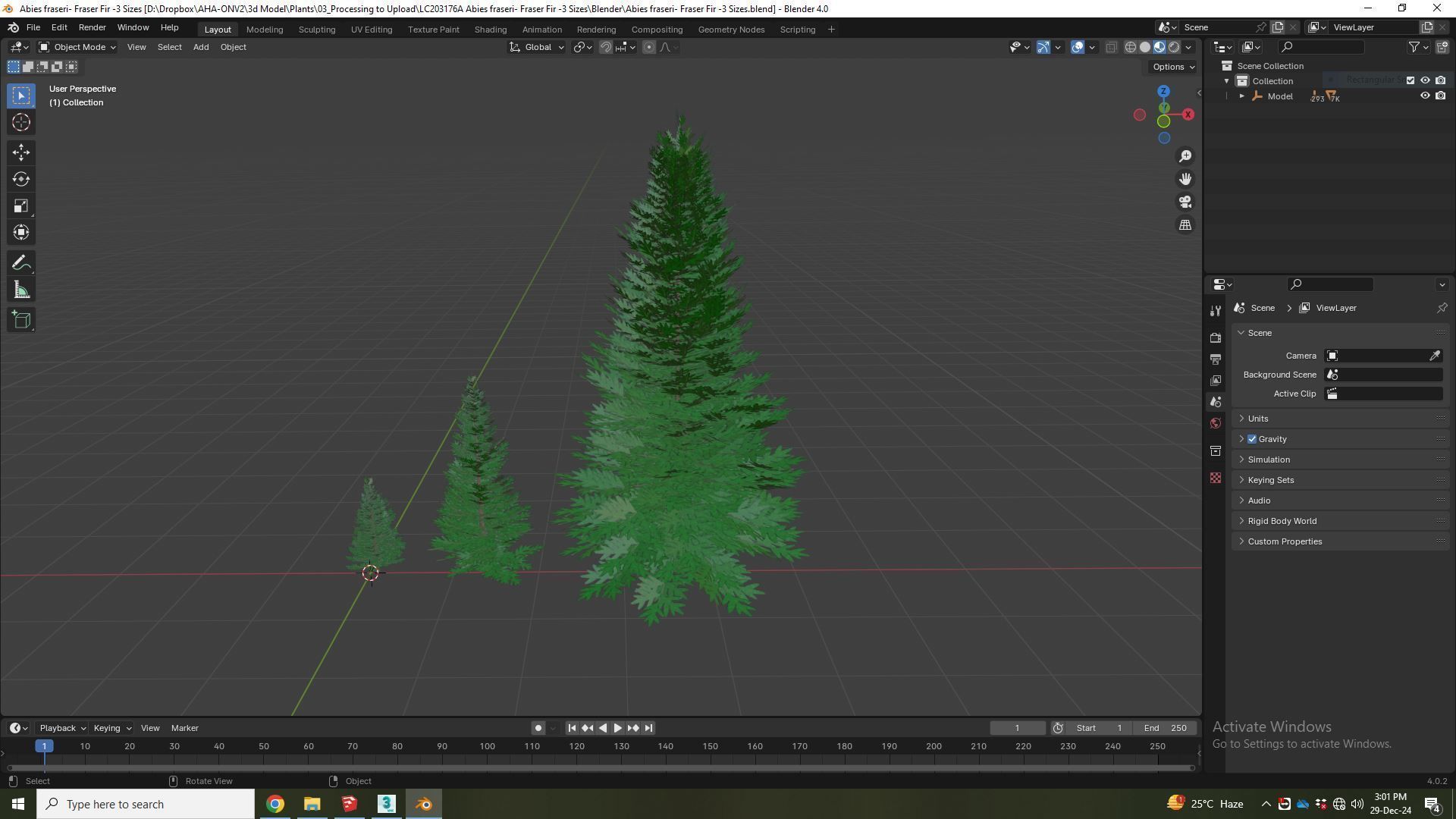
Task: Disable Model in renders
Action: [1440, 96]
